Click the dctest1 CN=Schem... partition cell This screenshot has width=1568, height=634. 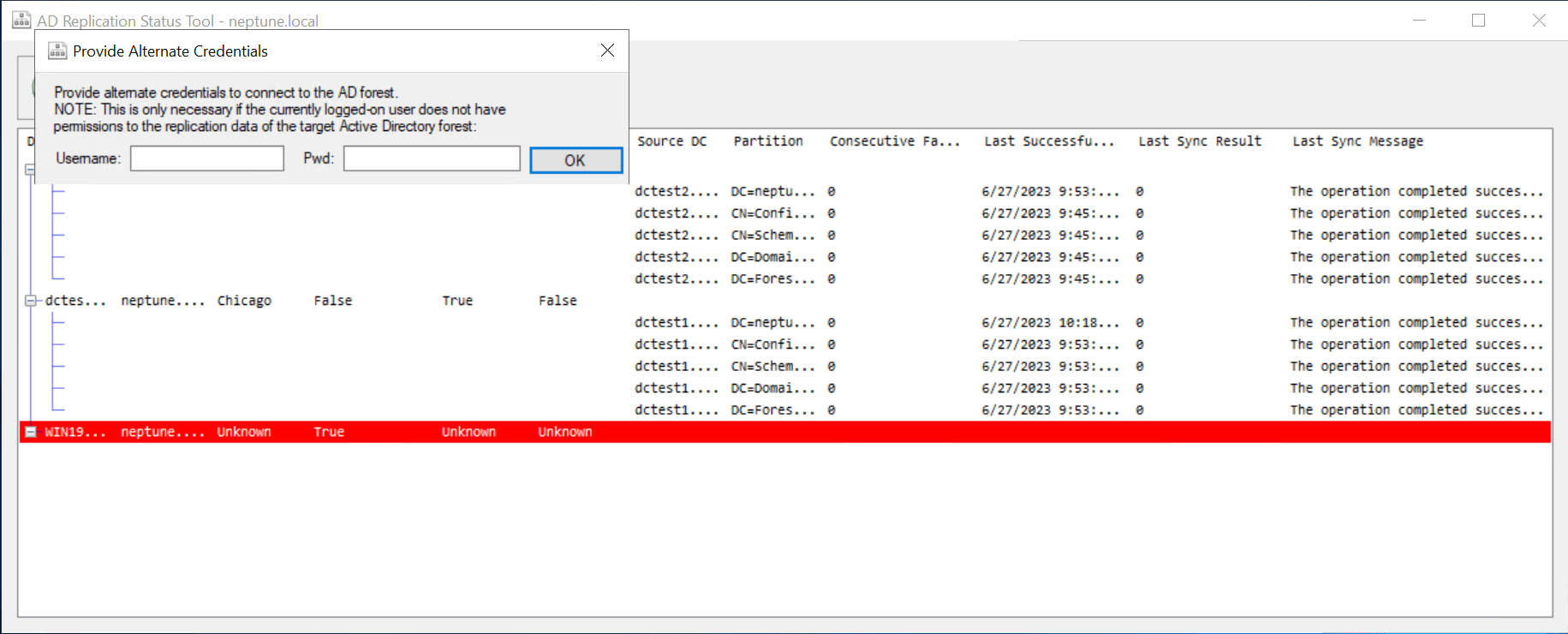(x=772, y=366)
